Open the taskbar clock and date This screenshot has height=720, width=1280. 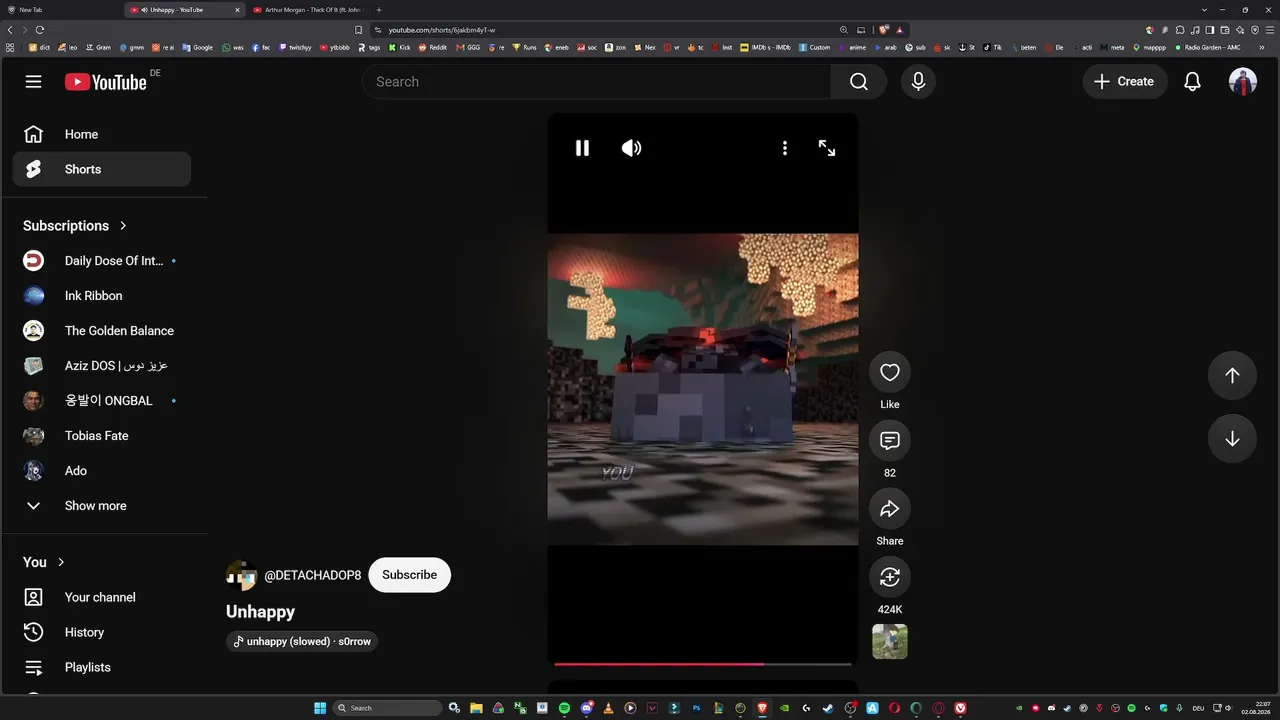tap(1255, 708)
